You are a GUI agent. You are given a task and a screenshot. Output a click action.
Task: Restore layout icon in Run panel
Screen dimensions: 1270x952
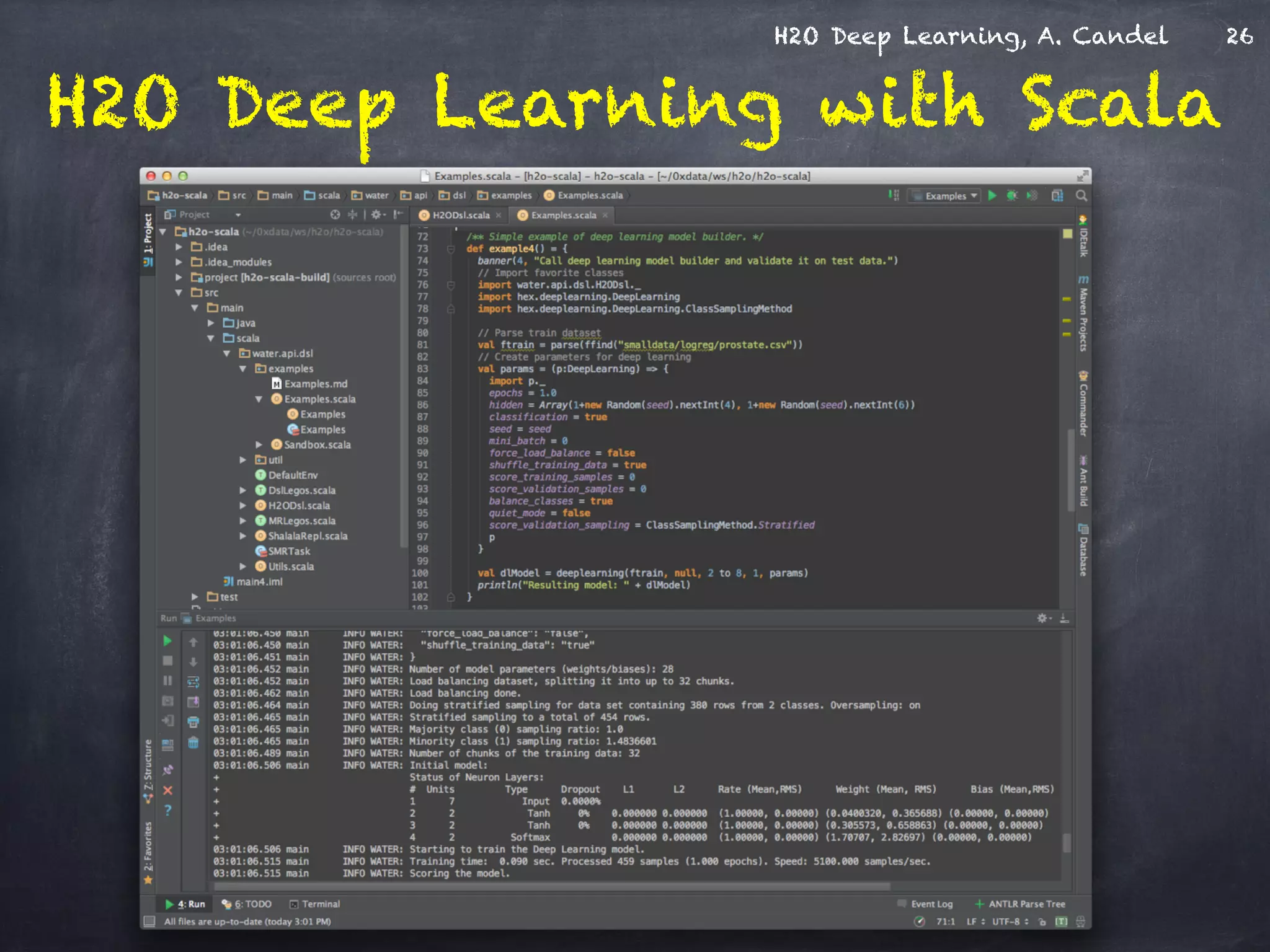(167, 744)
